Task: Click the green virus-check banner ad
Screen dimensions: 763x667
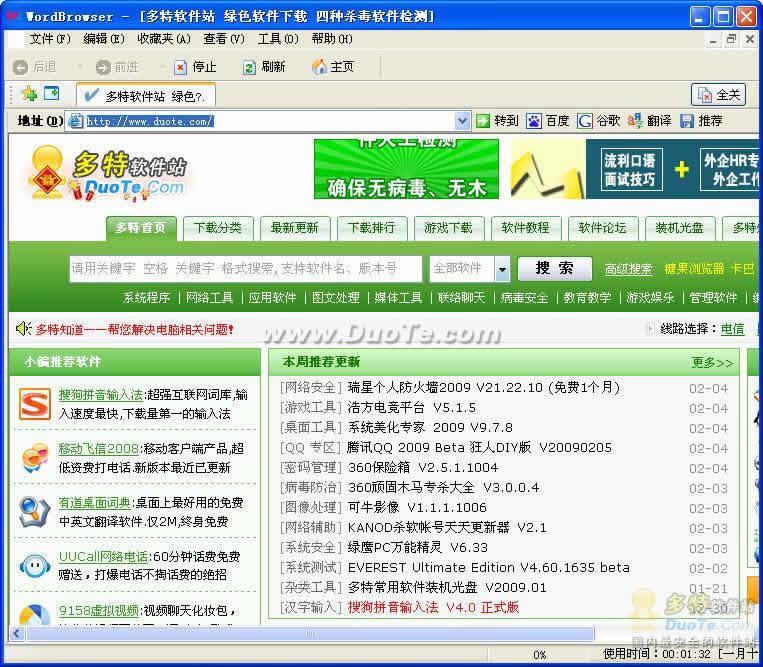Action: point(406,169)
